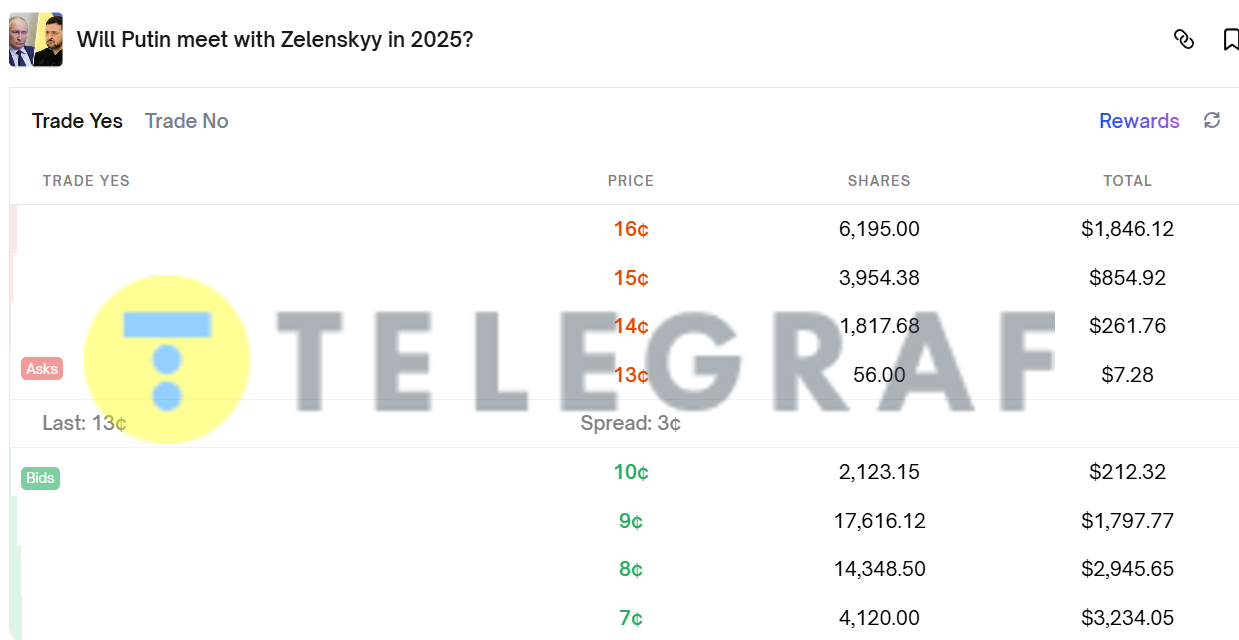
Task: Click the 17,616.12 shares bid row
Action: pos(879,521)
